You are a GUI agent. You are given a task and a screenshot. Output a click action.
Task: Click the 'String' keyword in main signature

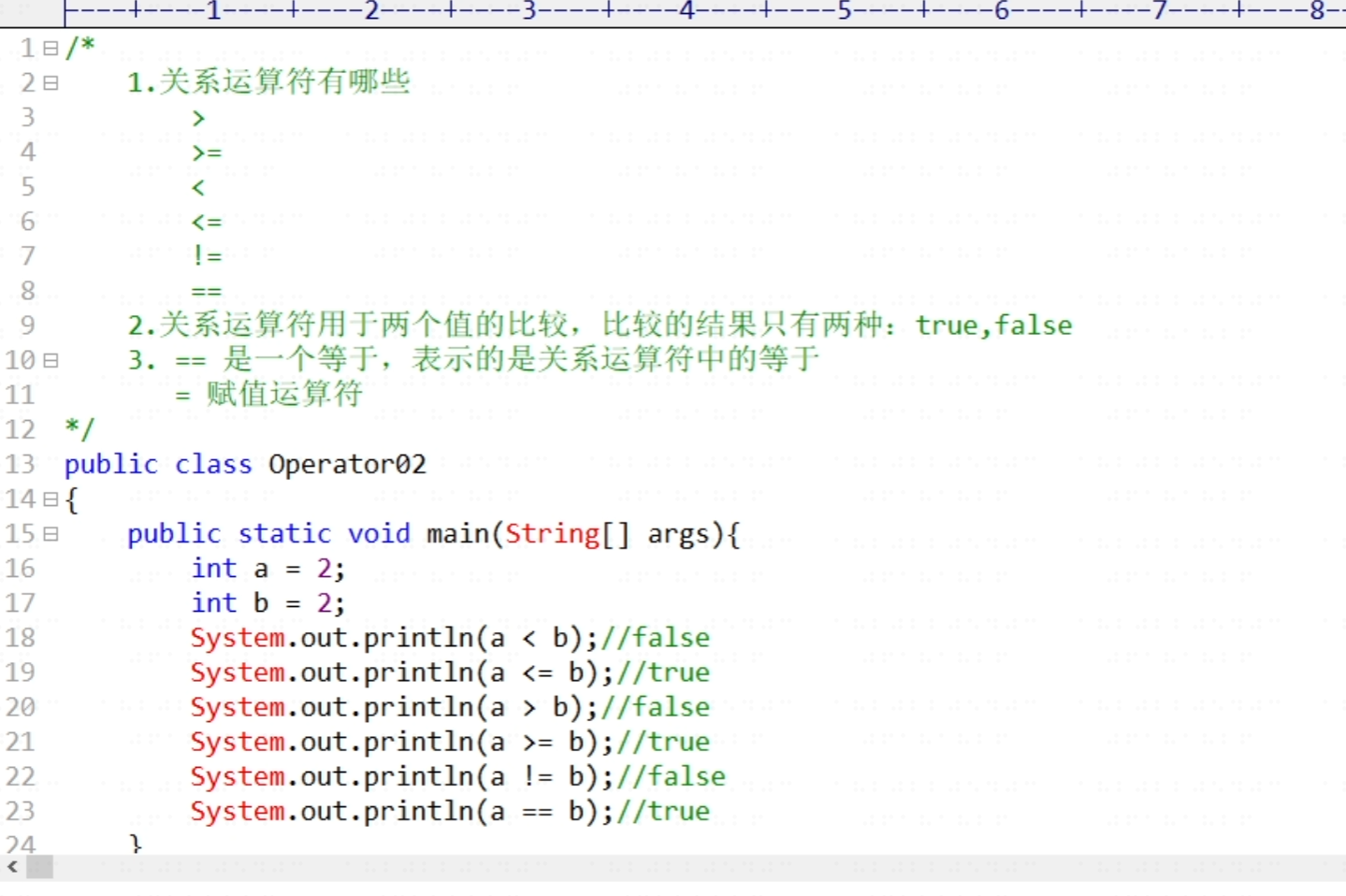(552, 534)
